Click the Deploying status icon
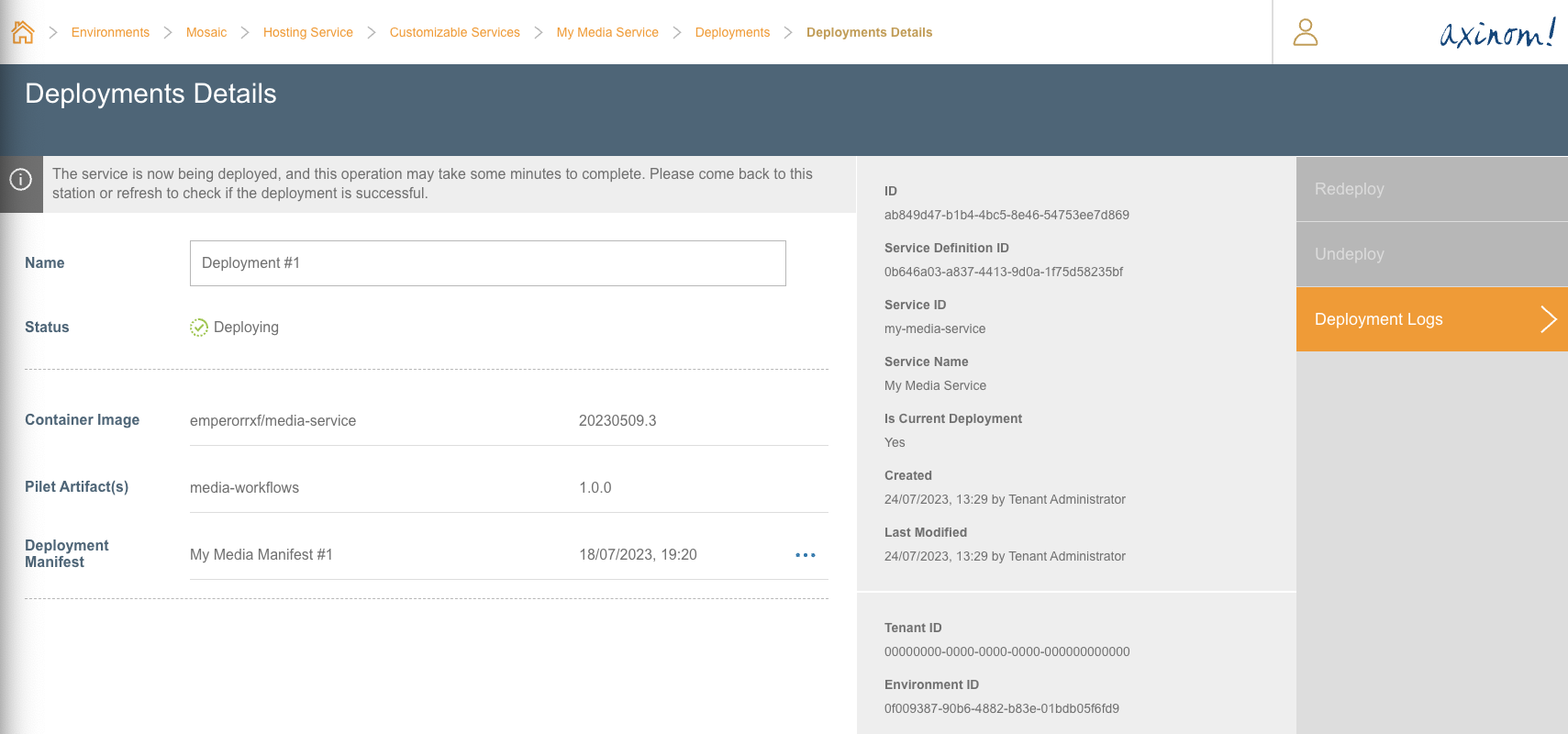 [x=198, y=328]
